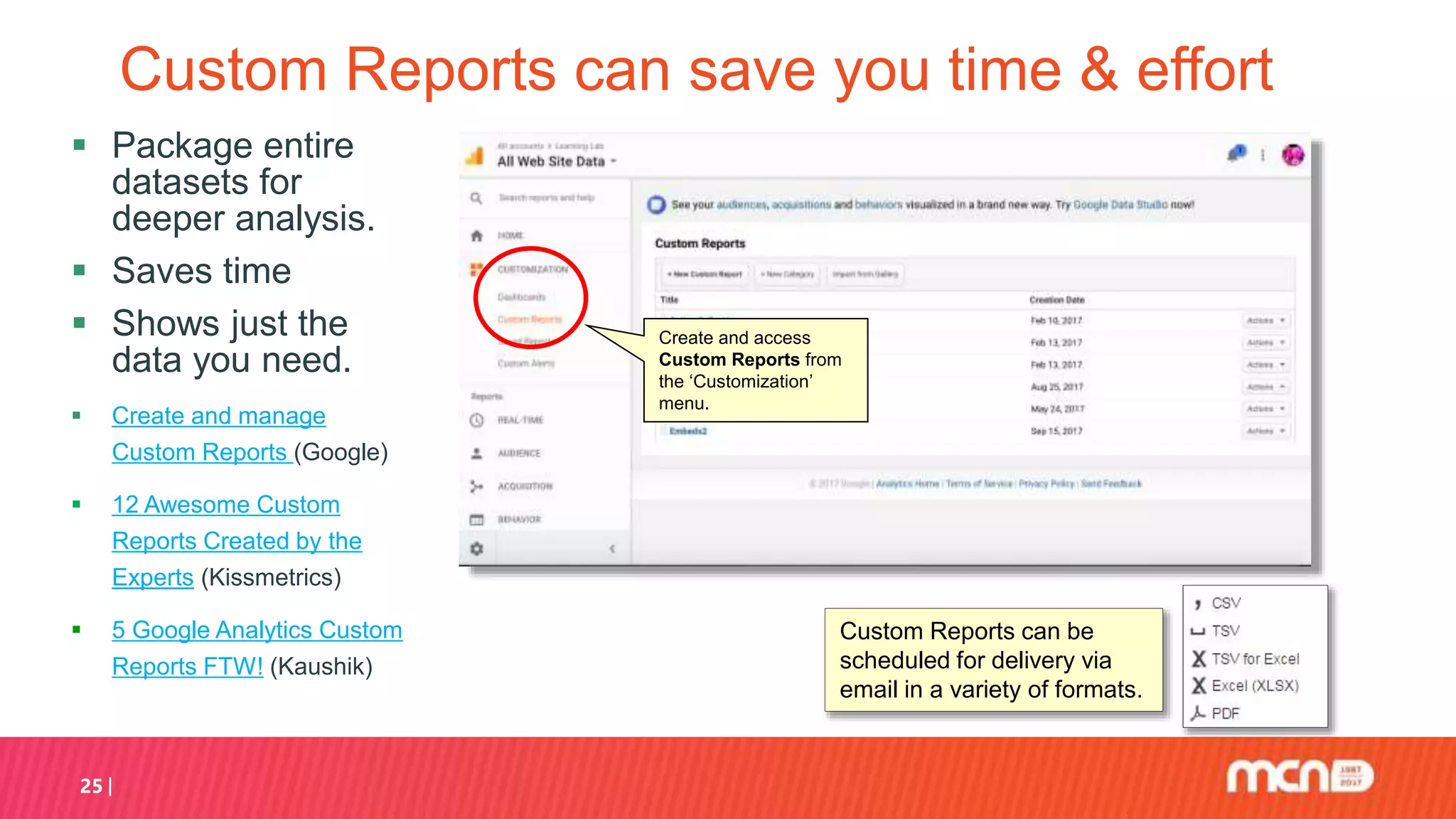Expand the CUSTOMIZATION menu
The width and height of the screenshot is (1456, 819).
point(532,269)
